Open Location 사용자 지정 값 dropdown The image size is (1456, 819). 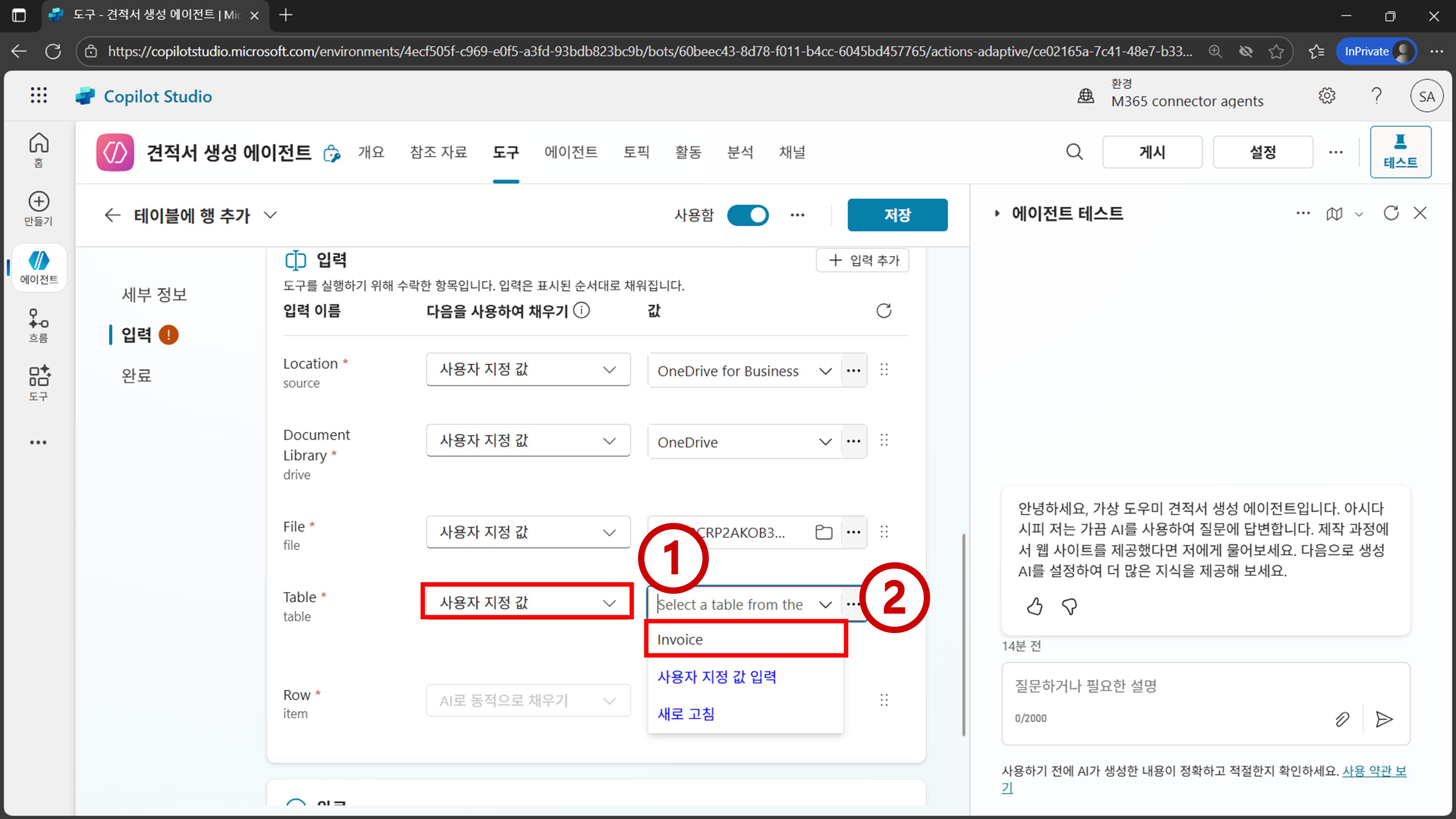coord(528,370)
